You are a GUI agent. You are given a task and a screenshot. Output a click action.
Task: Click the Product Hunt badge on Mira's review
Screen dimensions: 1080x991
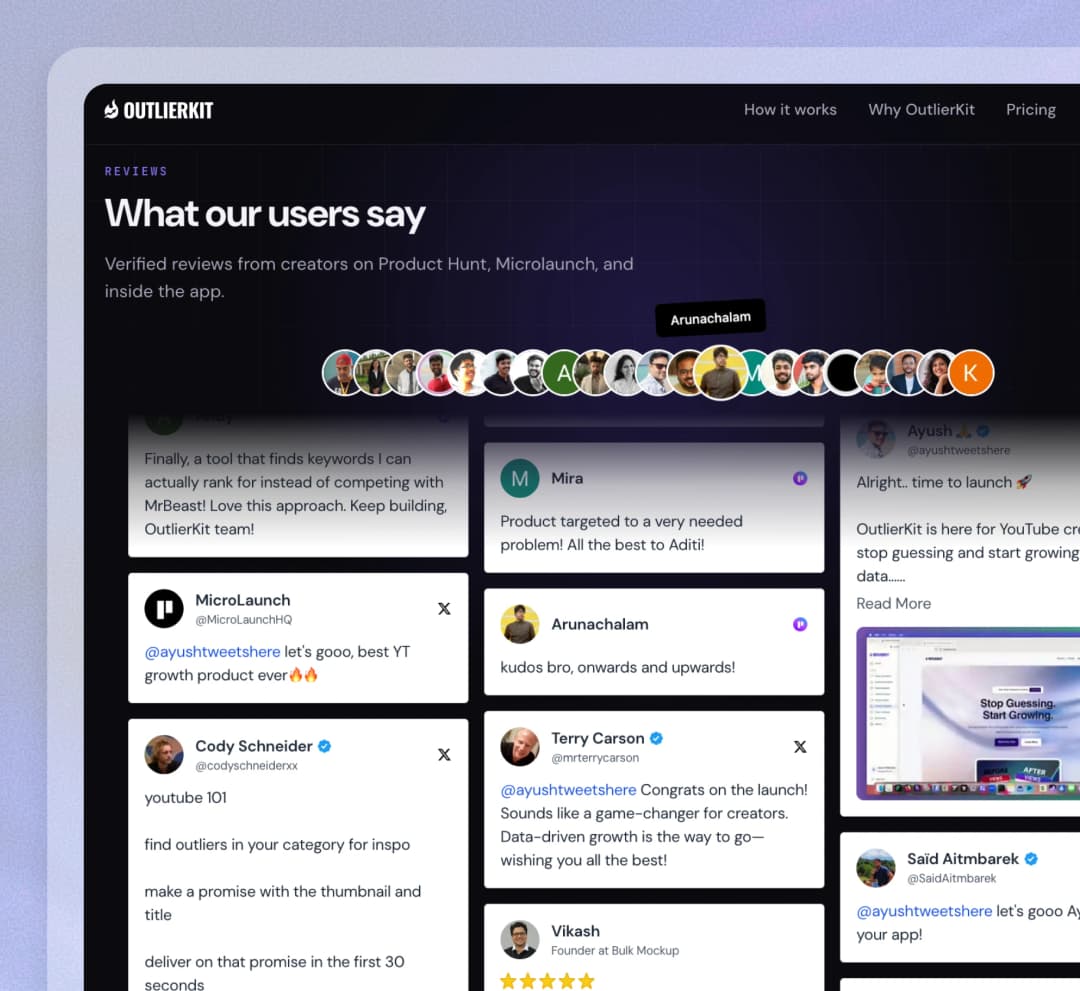[x=800, y=479]
